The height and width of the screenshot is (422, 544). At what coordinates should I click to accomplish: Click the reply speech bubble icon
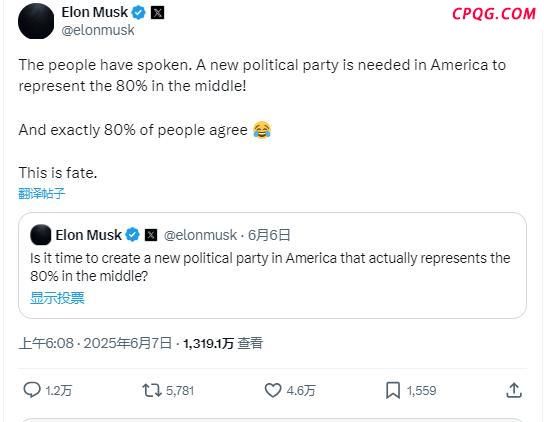click(32, 390)
